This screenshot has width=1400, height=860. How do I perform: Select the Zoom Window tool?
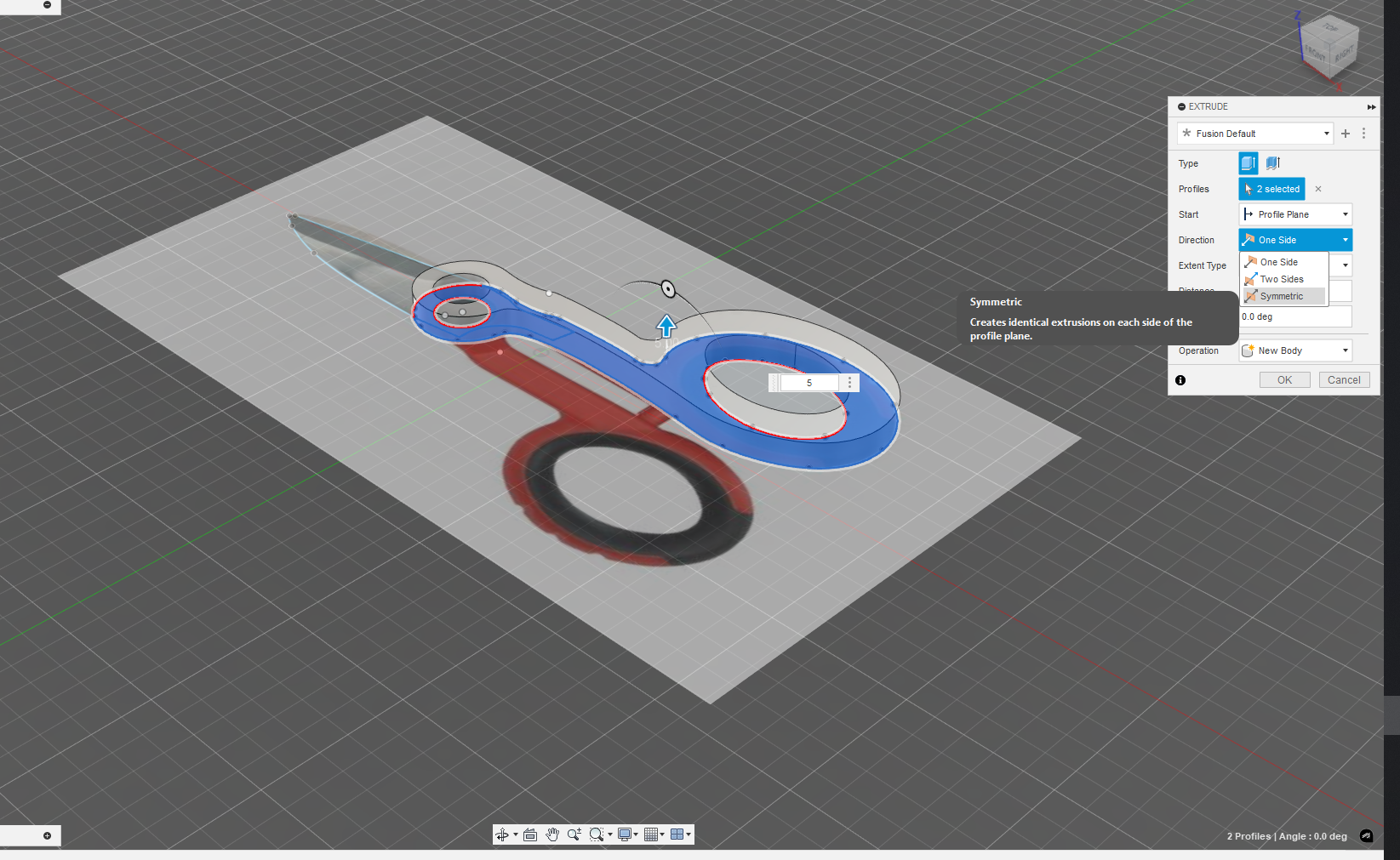coord(597,834)
